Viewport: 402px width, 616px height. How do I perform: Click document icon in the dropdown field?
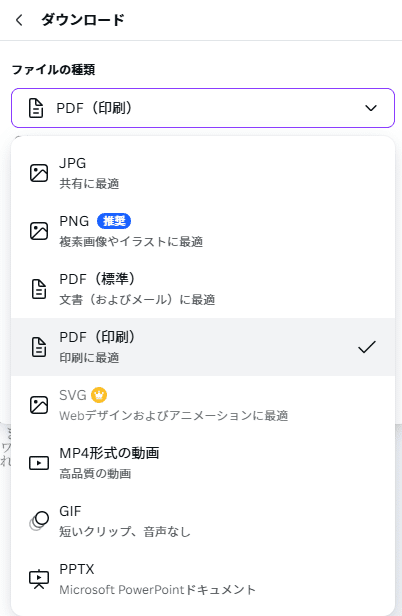[36, 108]
